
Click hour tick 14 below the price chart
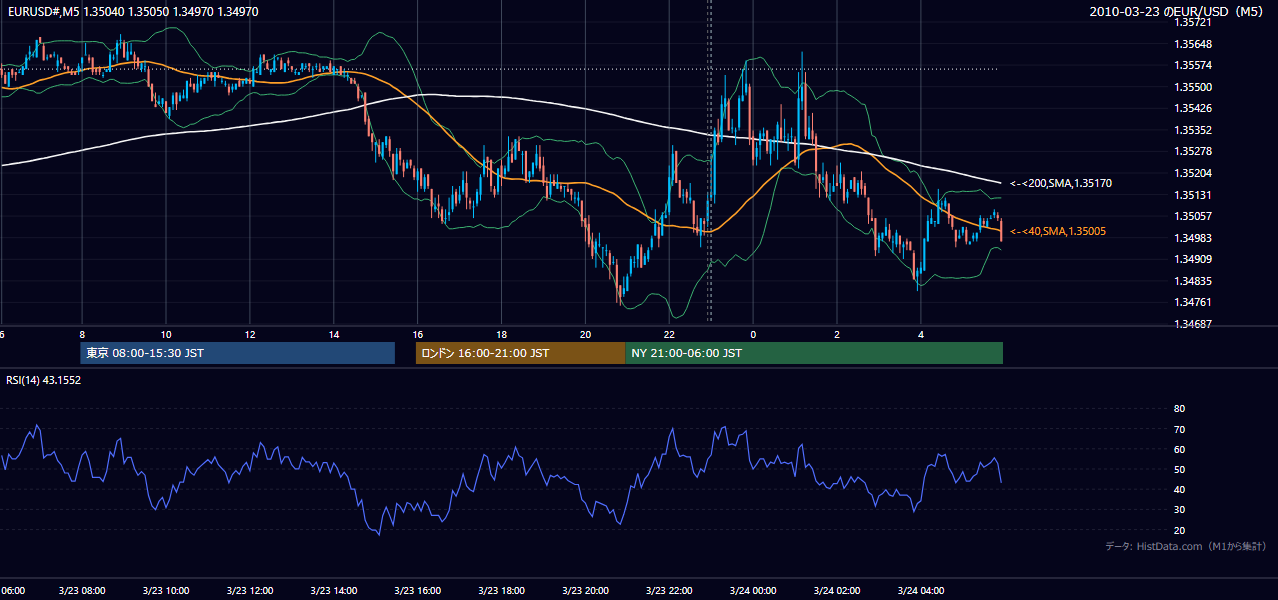(334, 335)
